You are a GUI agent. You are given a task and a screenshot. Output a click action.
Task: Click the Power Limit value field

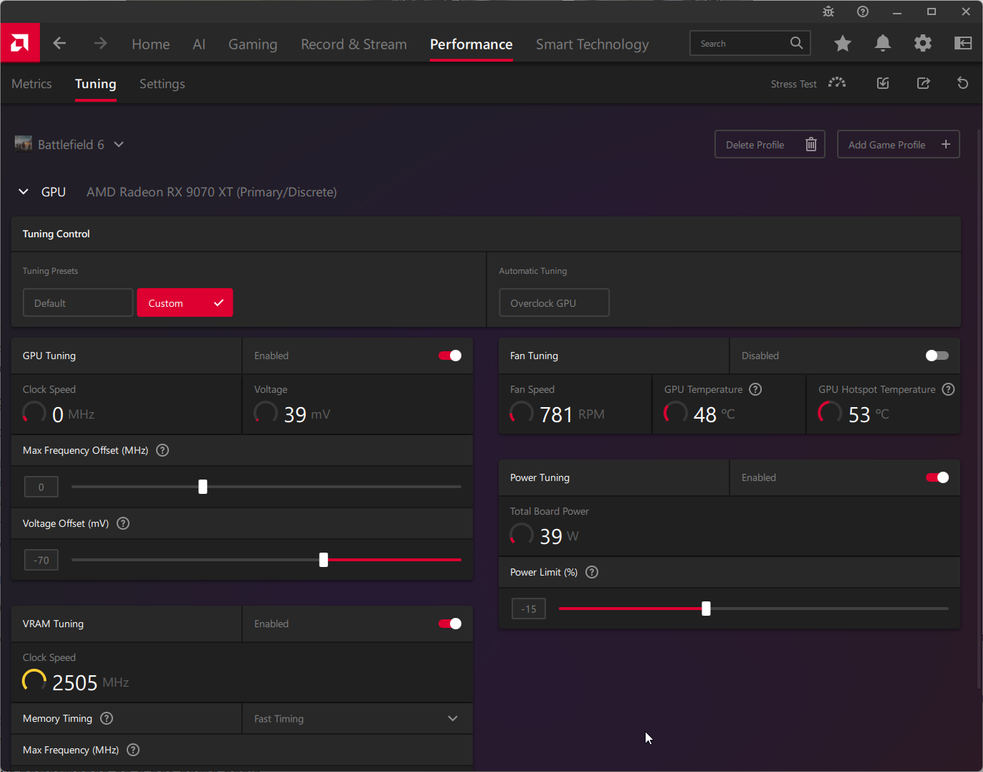tap(528, 609)
